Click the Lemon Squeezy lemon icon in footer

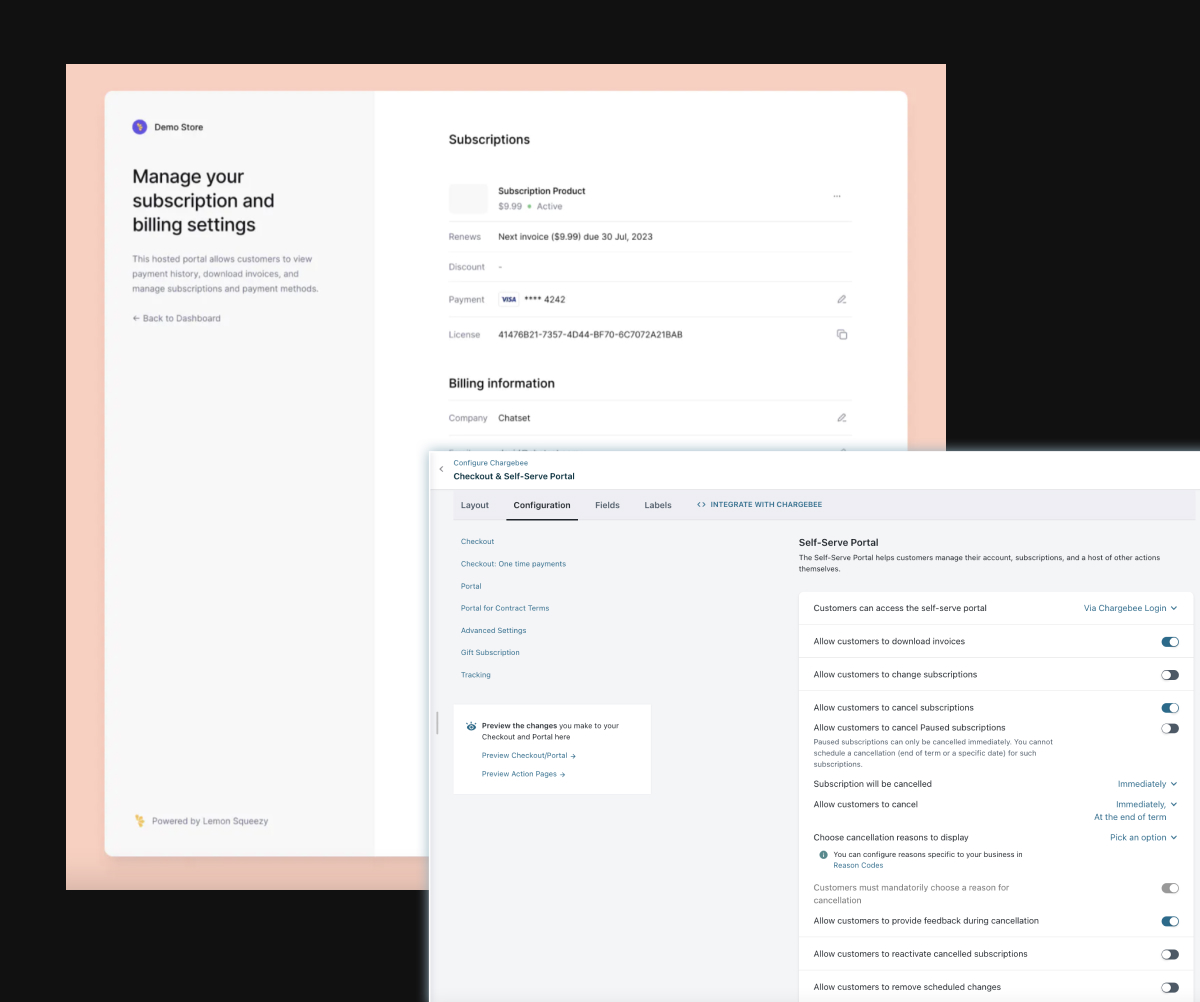coord(141,820)
